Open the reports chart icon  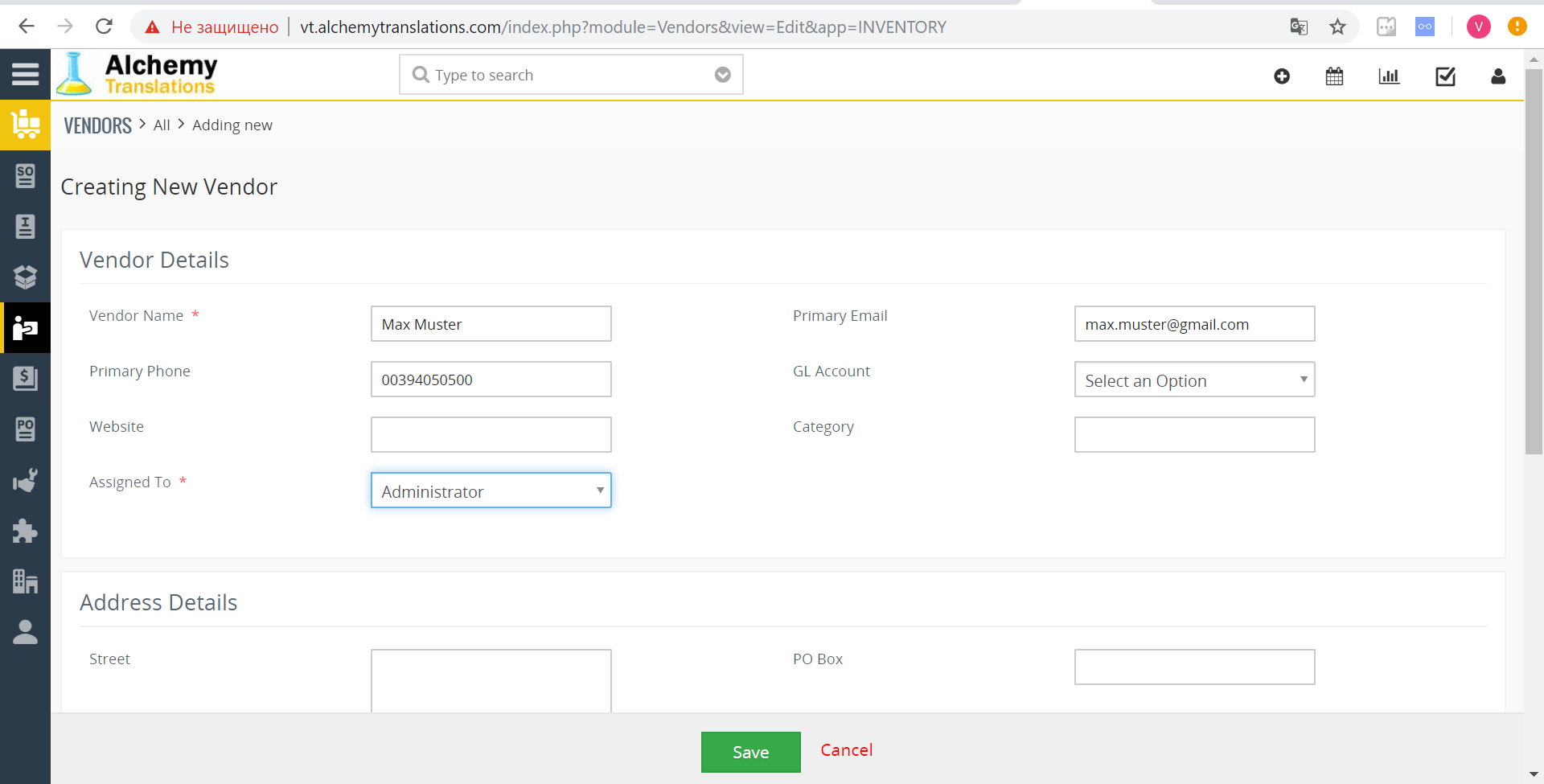(x=1389, y=76)
